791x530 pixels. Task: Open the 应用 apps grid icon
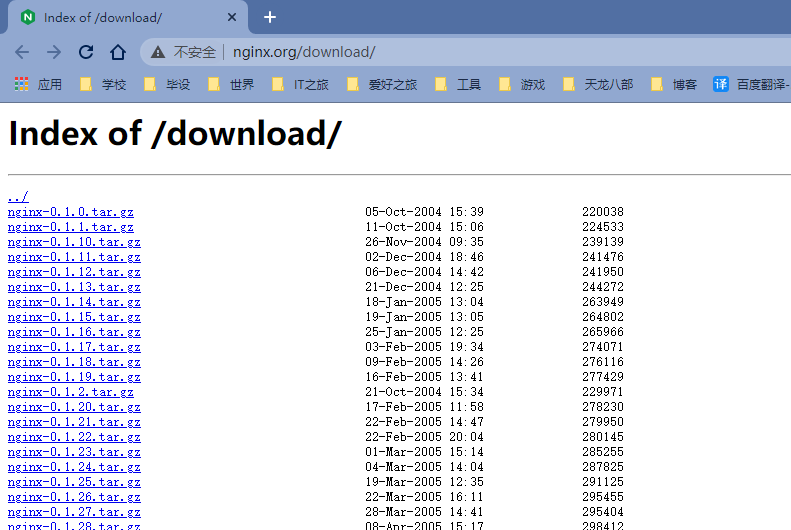click(21, 84)
